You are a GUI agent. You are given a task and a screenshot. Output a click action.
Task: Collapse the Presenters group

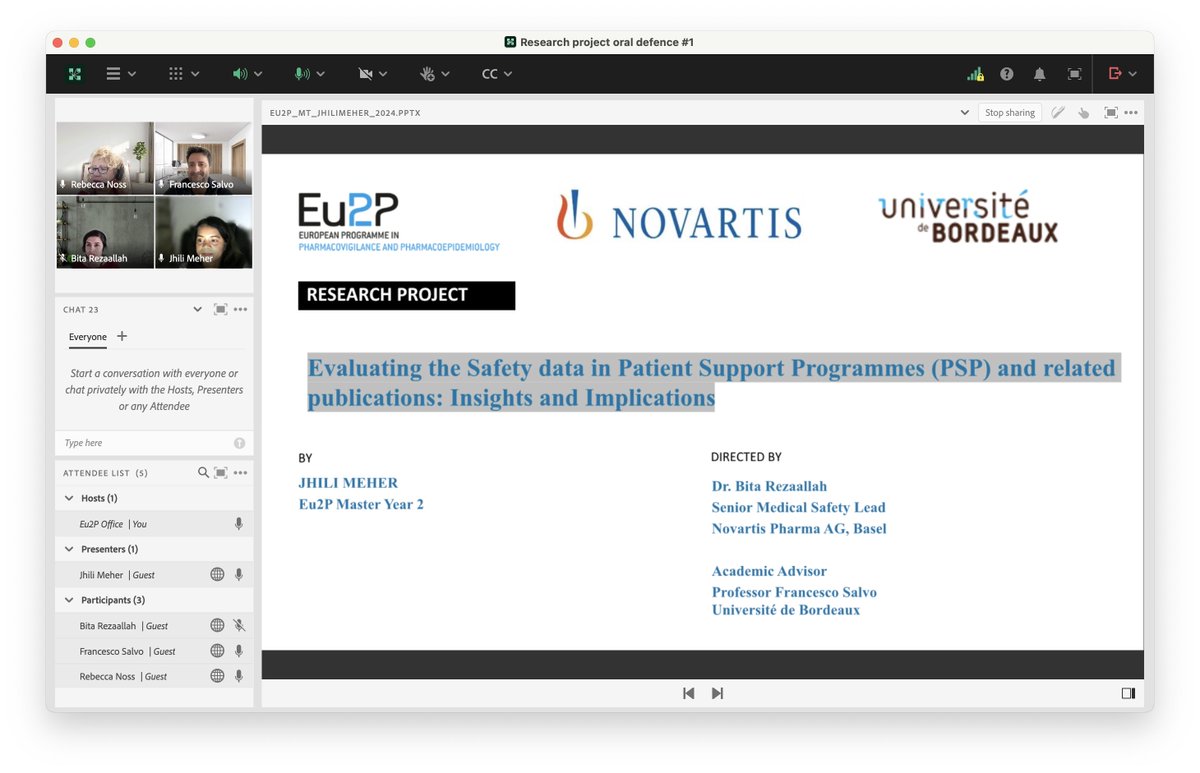(69, 549)
